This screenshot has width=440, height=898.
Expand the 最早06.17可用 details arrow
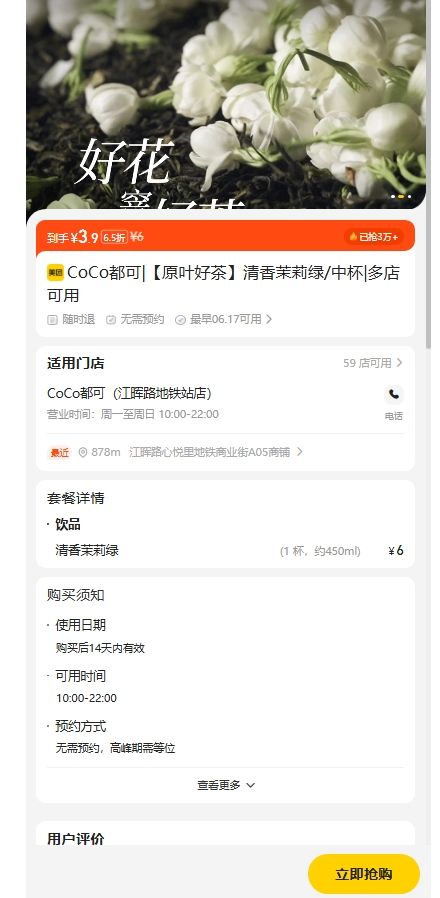[269, 320]
